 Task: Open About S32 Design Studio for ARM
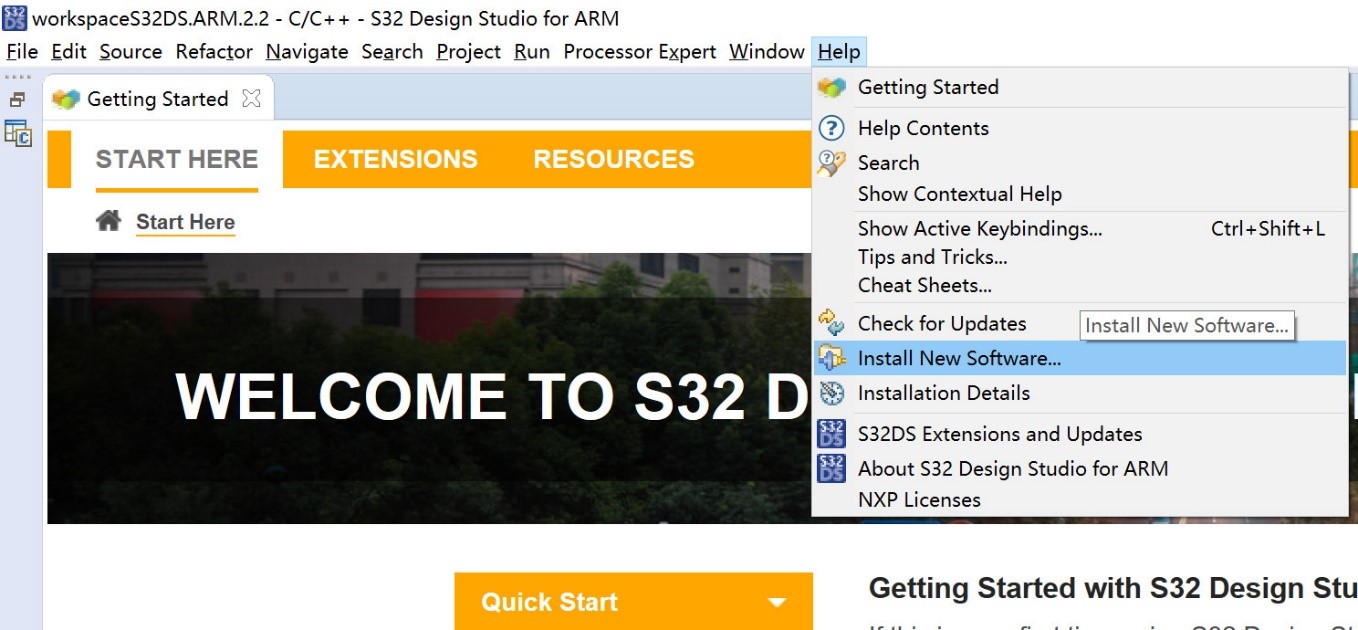[1079, 468]
